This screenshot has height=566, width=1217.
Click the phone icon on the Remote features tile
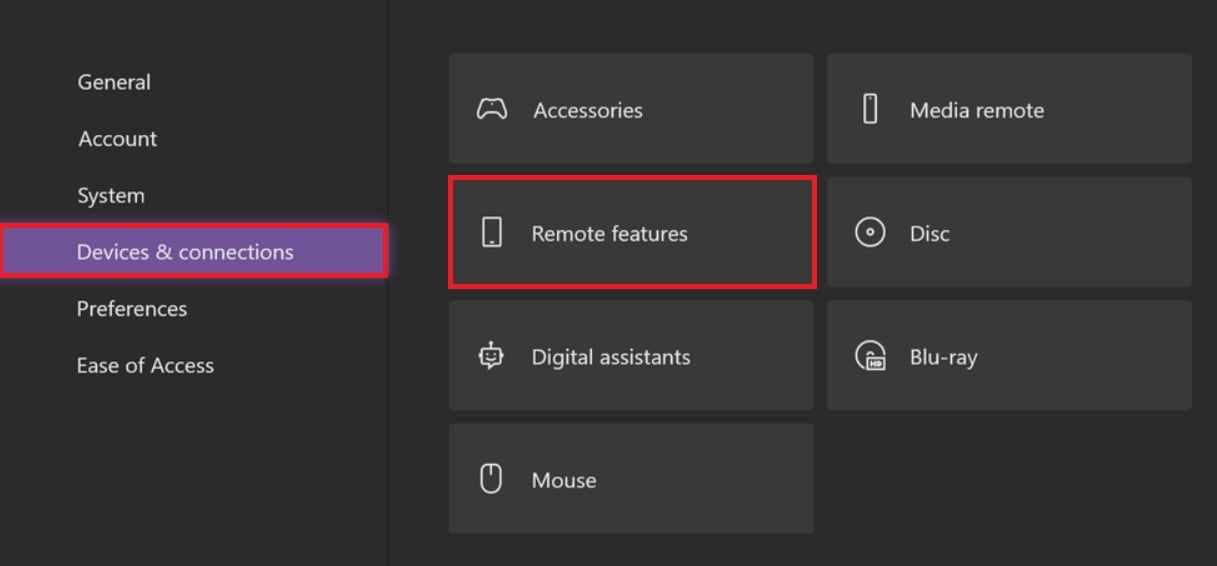[x=491, y=232]
